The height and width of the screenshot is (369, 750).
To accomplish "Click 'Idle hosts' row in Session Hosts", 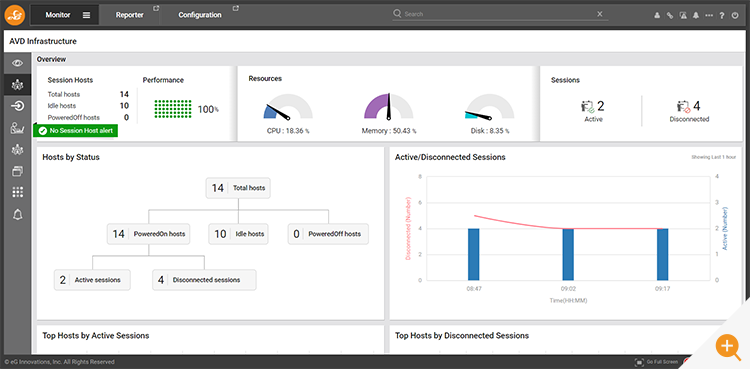I will [88, 106].
